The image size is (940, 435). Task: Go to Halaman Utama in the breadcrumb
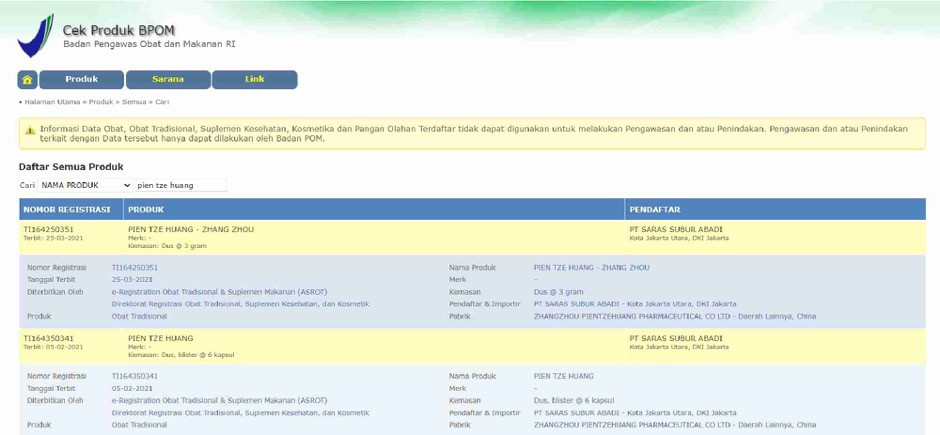pos(52,102)
